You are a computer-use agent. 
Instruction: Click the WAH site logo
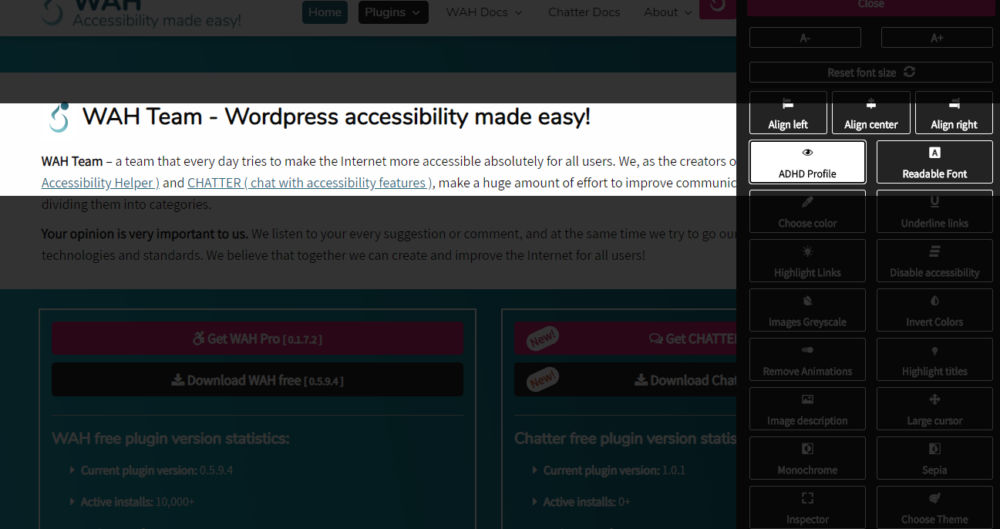point(52,11)
